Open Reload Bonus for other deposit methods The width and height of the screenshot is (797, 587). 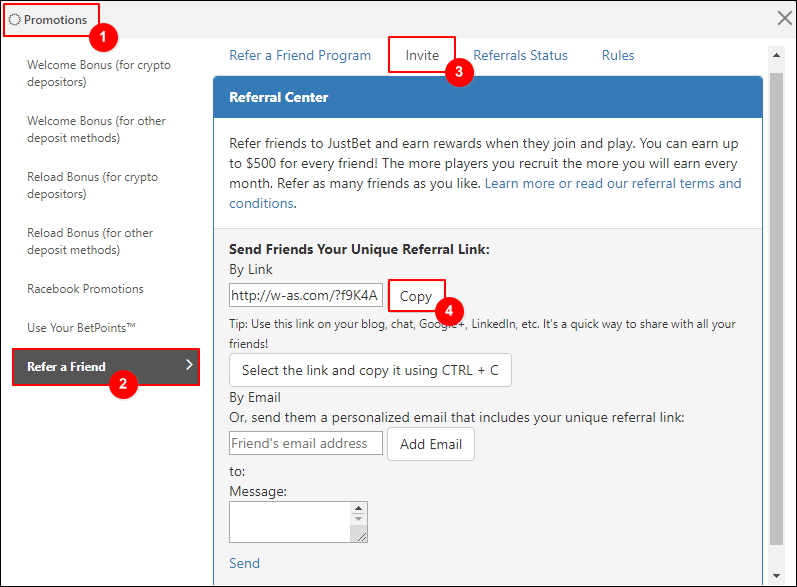tap(90, 241)
